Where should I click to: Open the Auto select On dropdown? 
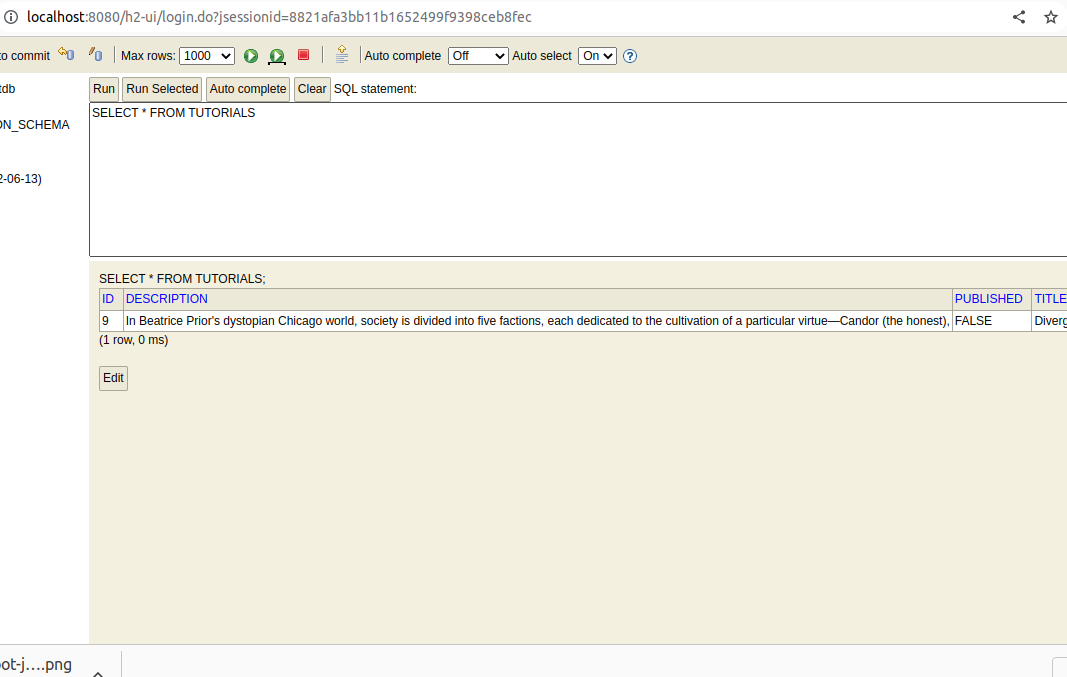(597, 56)
